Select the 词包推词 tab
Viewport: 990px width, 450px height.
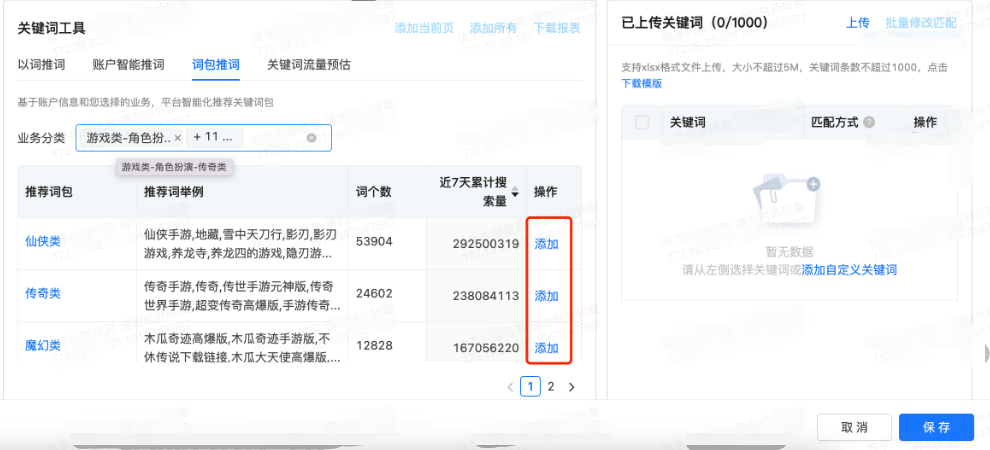point(216,64)
